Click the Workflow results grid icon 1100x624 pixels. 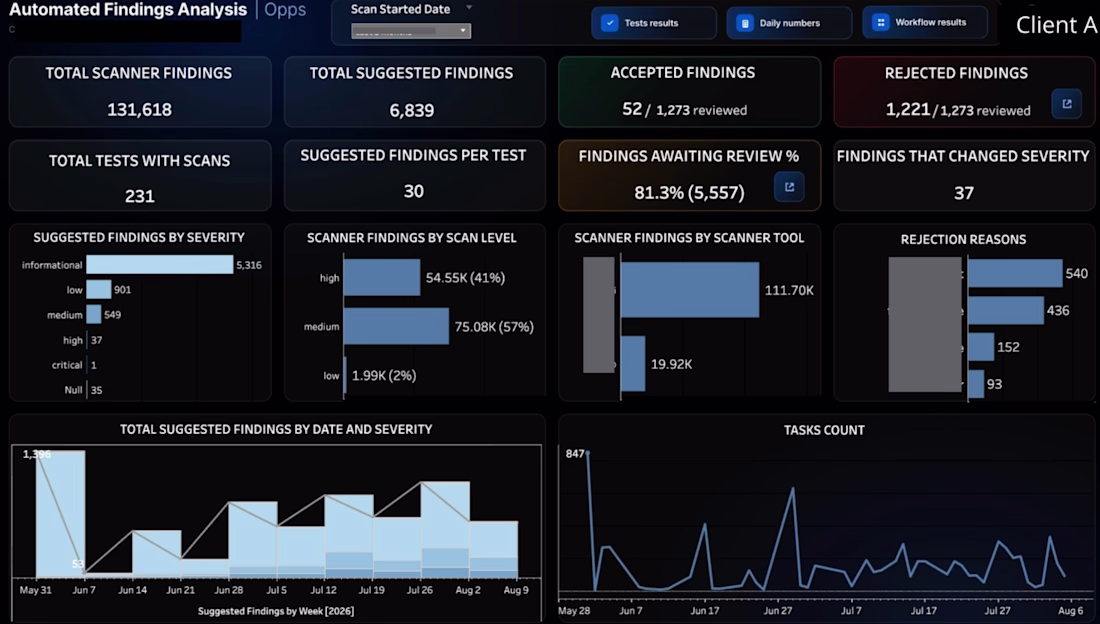point(880,22)
